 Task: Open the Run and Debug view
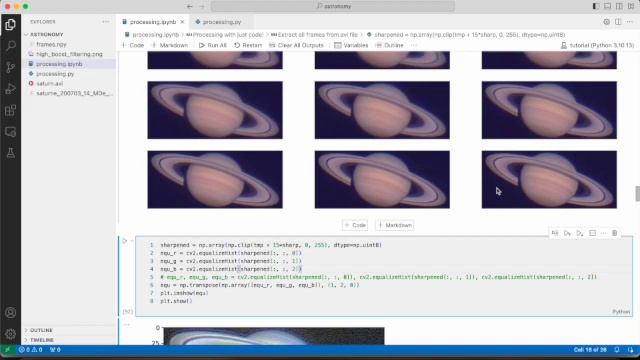pos(11,89)
